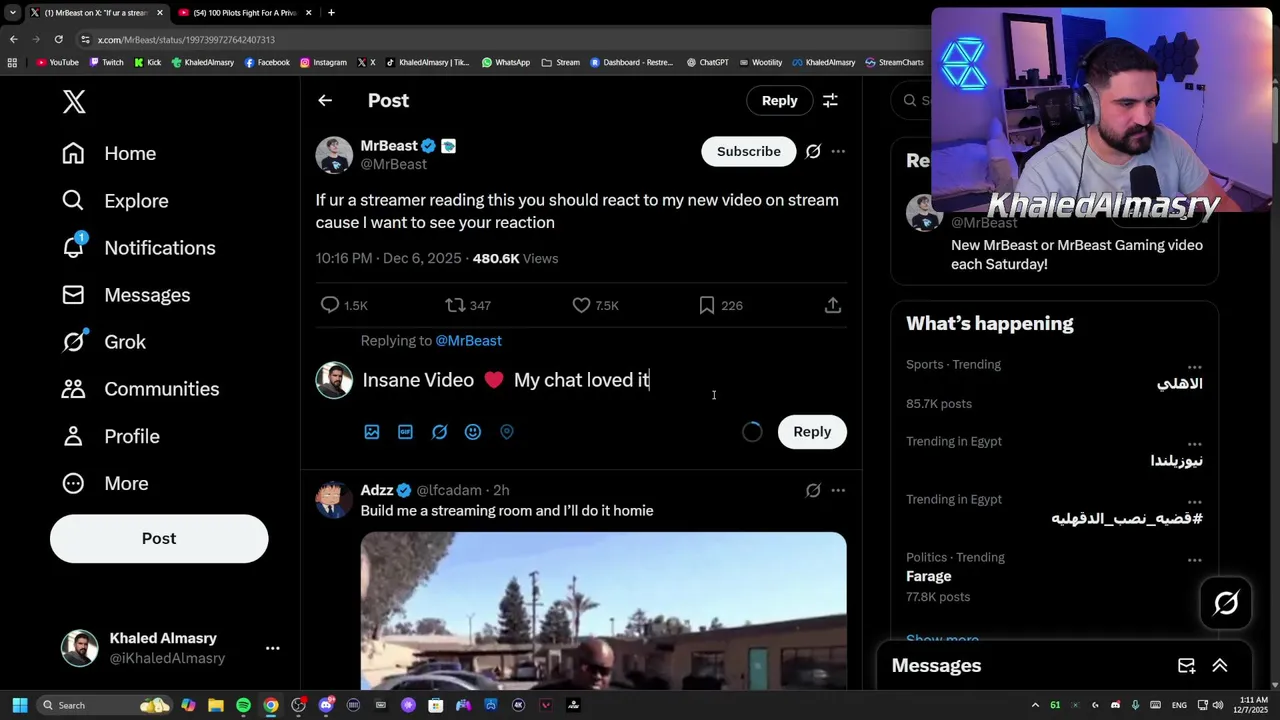Viewport: 1280px width, 720px height.
Task: Open more options on Adzz's reply
Action: click(838, 490)
